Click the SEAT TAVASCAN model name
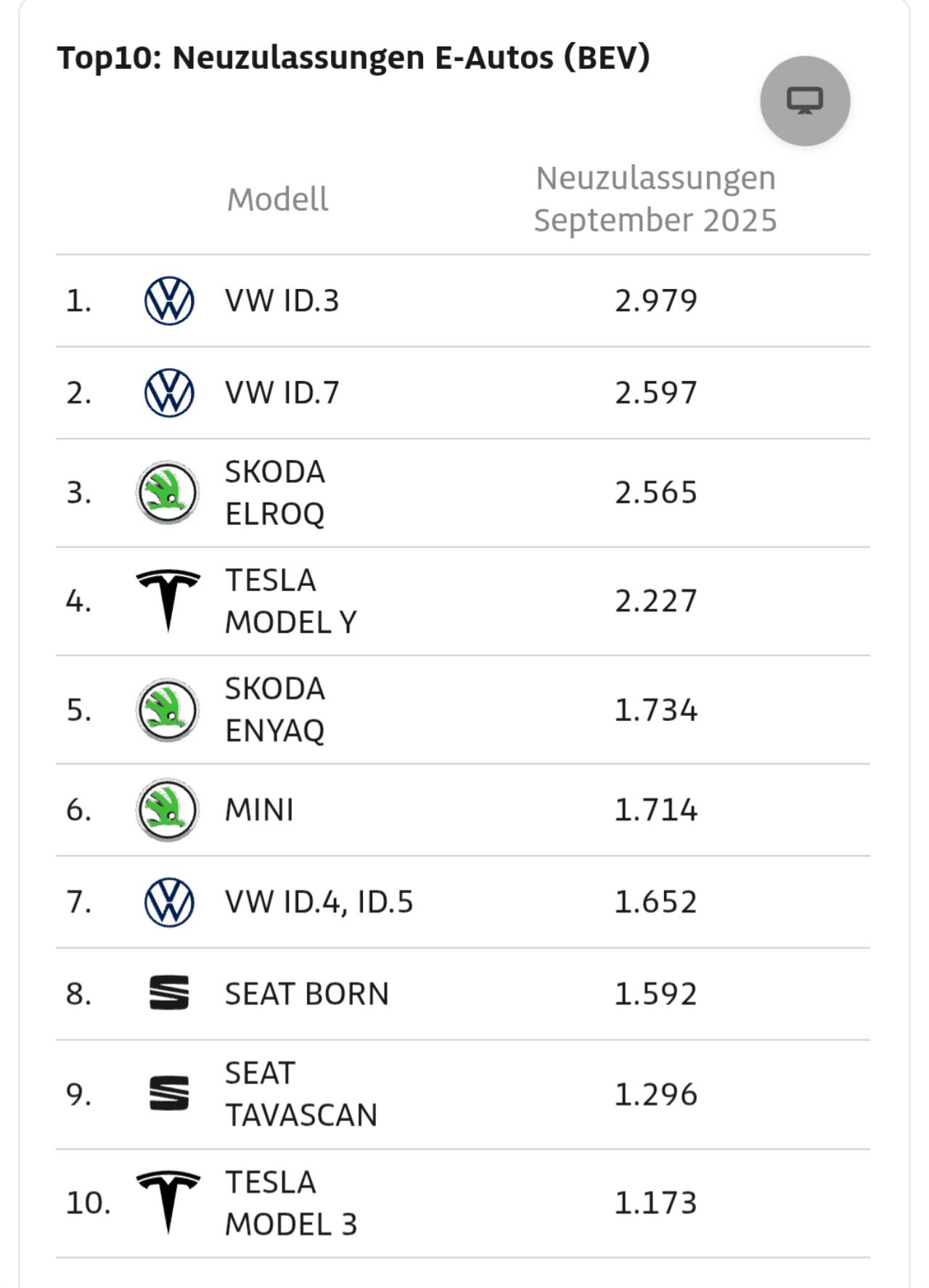This screenshot has height=1288, width=929. [x=300, y=1094]
